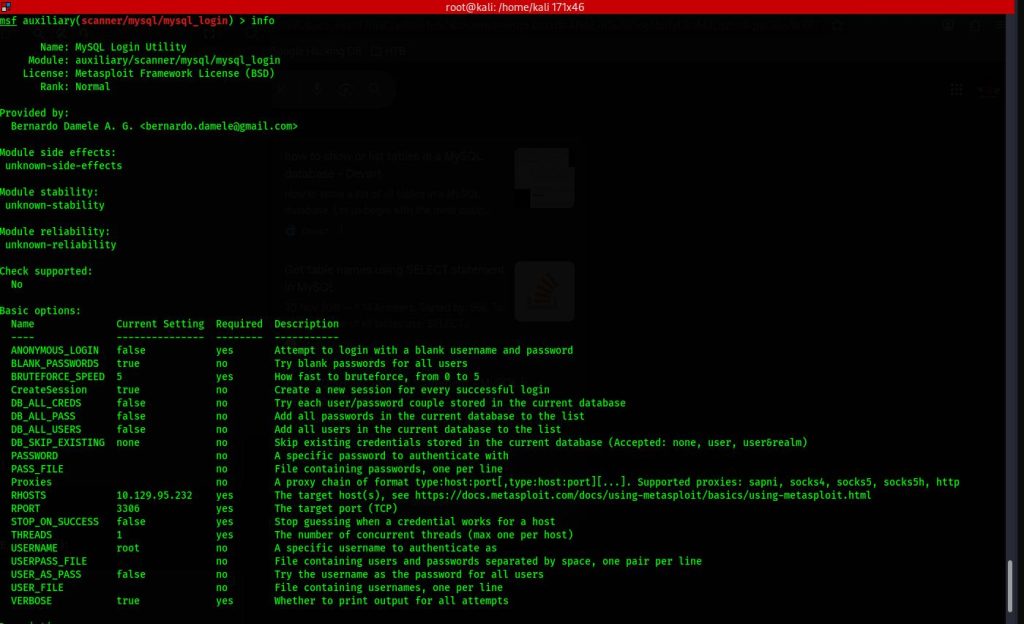Click the BLANK_PASSWORDS option name
This screenshot has height=624, width=1024.
54,364
